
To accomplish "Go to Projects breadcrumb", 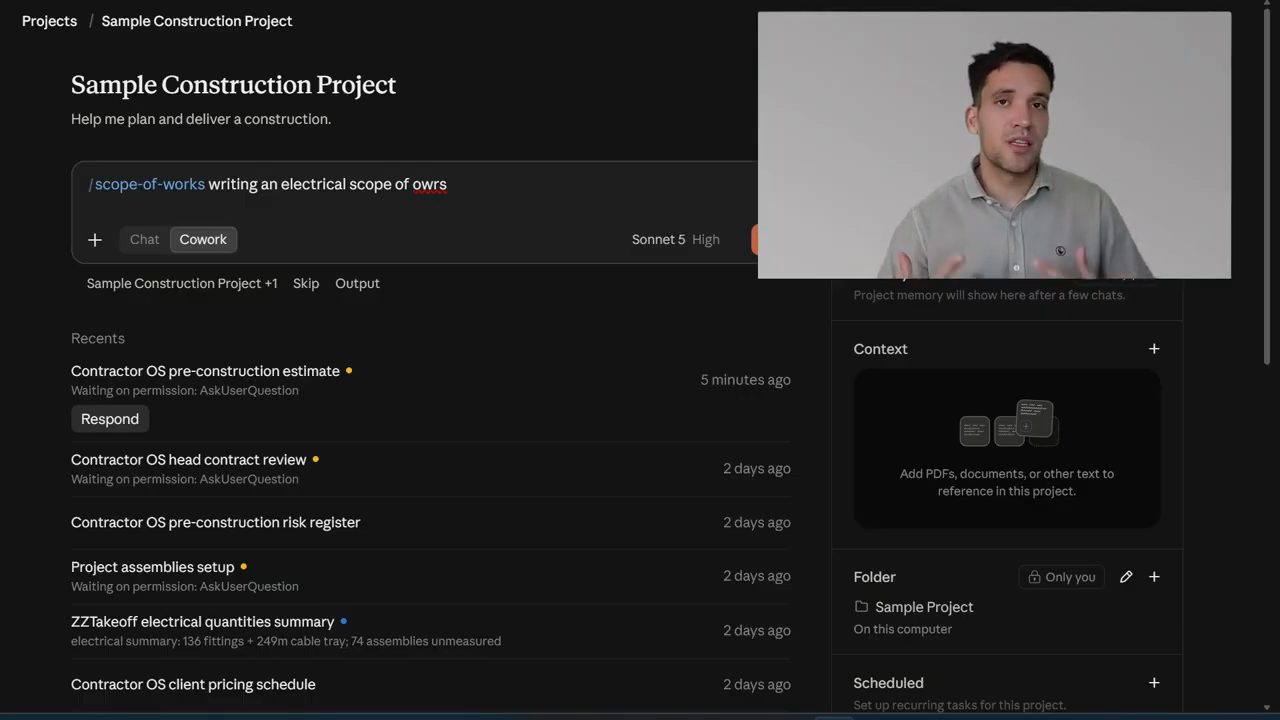I will [x=49, y=21].
